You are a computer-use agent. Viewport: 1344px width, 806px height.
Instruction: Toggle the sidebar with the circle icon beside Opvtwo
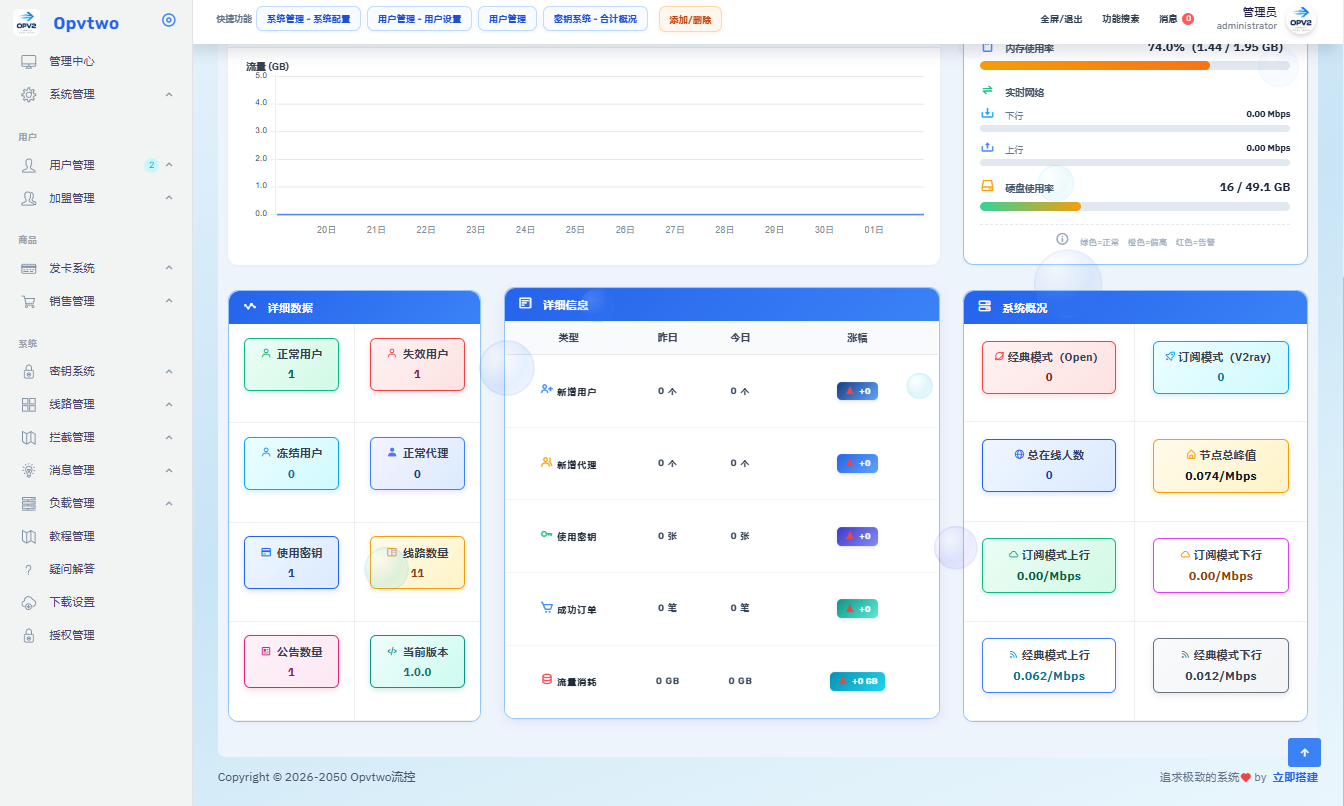coord(169,20)
